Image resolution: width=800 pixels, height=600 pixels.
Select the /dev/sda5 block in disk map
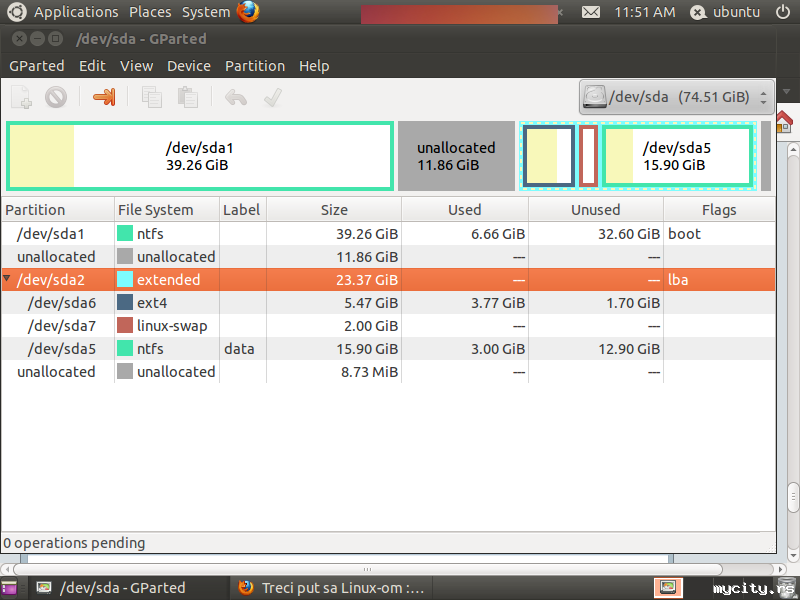[677, 156]
